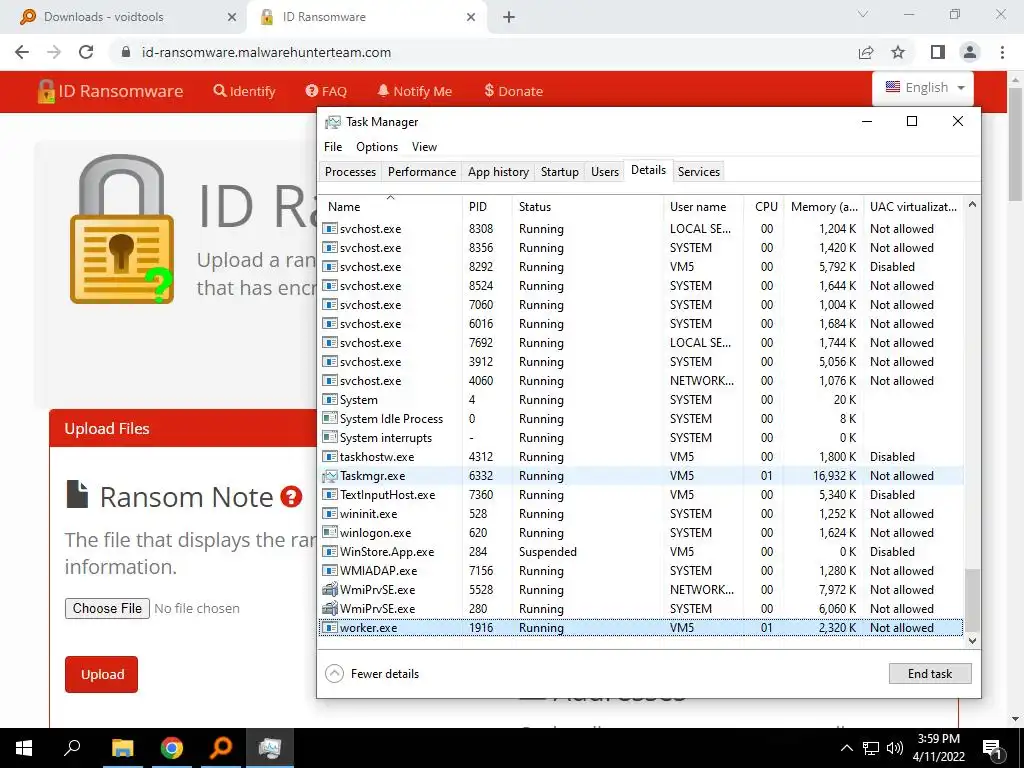The width and height of the screenshot is (1024, 768).
Task: Open the English language dropdown
Action: [923, 88]
